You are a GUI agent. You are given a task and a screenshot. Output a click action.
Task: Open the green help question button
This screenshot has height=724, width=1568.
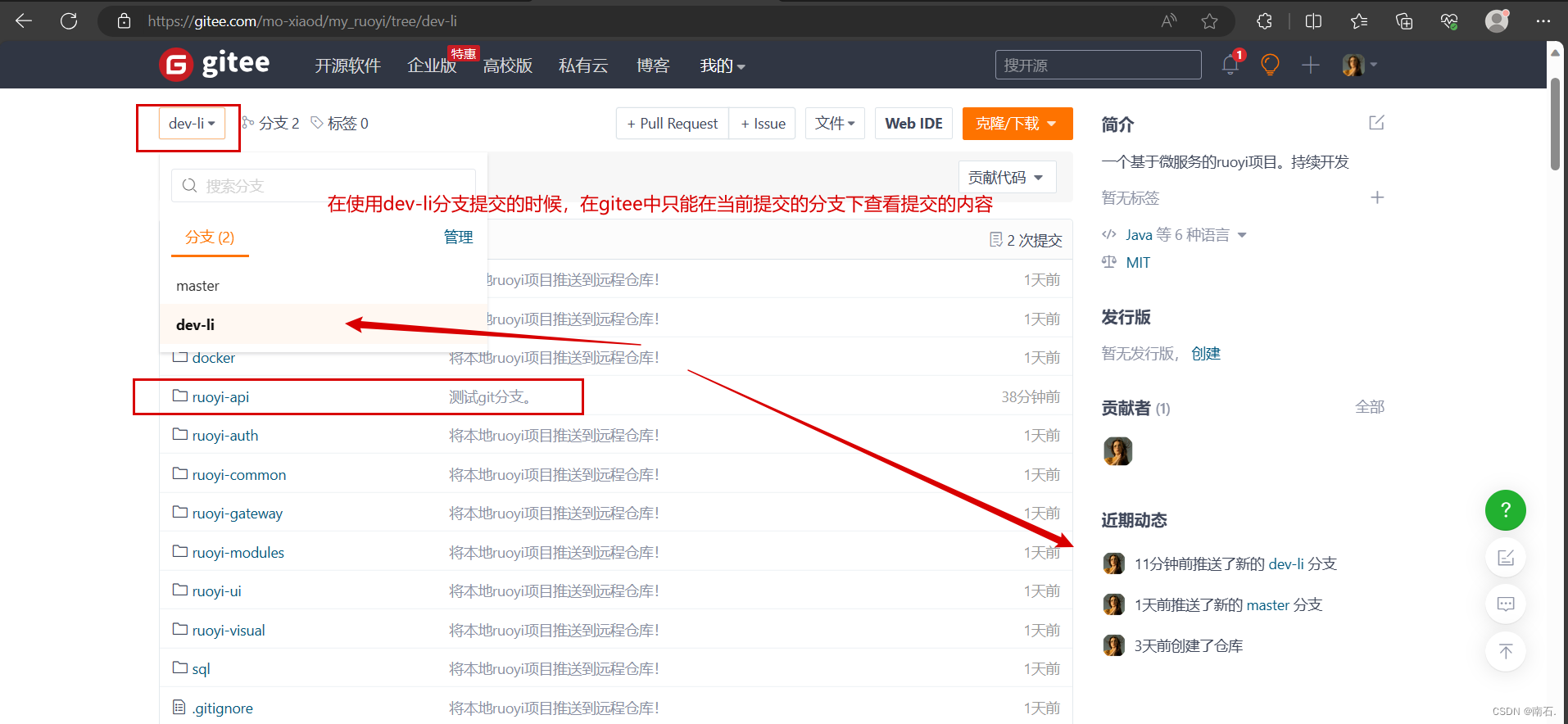[x=1506, y=510]
